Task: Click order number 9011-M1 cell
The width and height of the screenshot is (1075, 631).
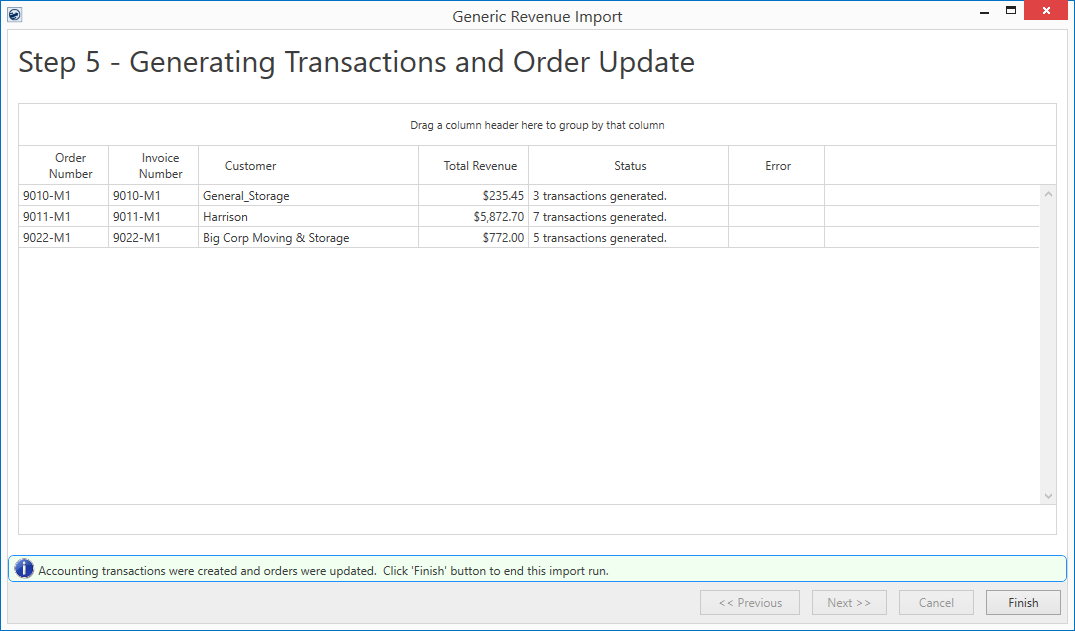Action: tap(45, 217)
